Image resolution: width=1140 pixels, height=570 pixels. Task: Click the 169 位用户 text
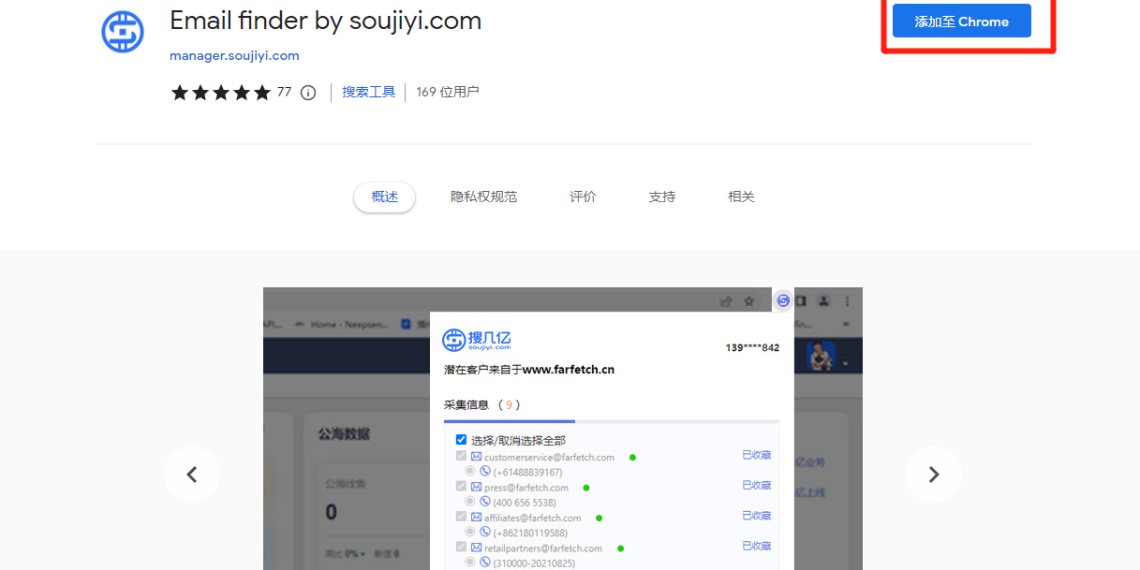point(448,92)
